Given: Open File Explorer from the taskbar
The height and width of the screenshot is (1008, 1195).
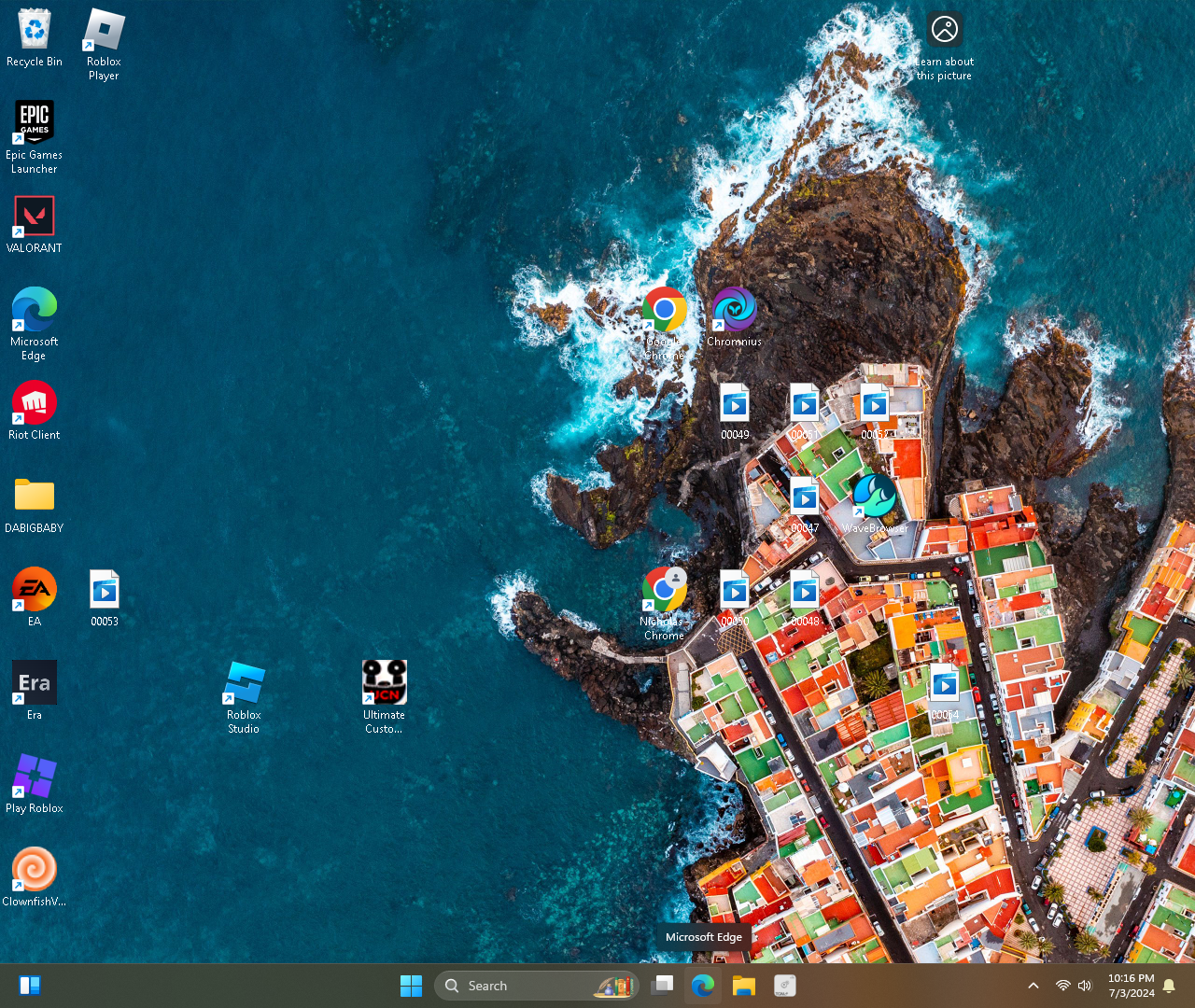Looking at the screenshot, I should click(743, 986).
